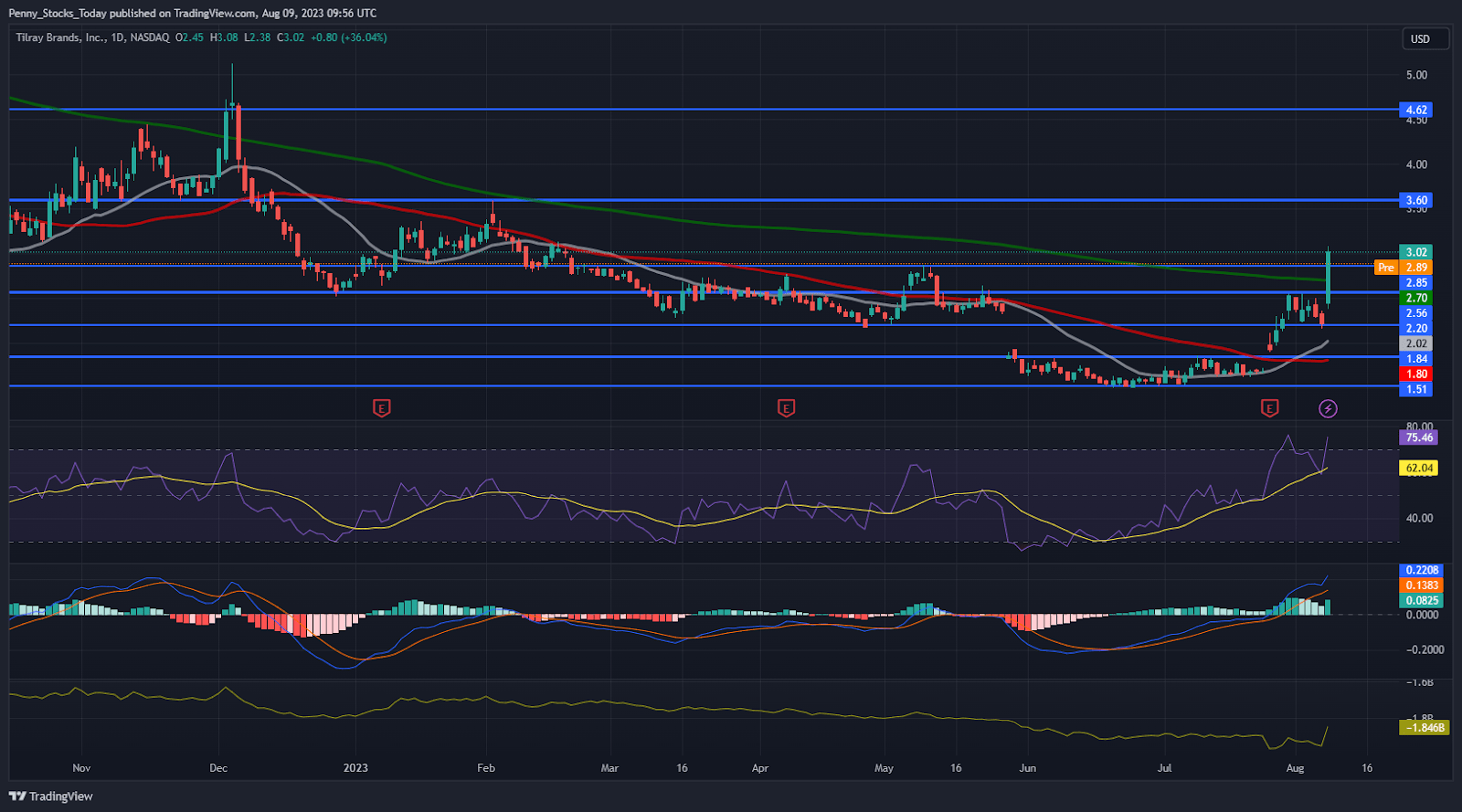Screen dimensions: 1462x812
Task: Click the Dec label on time axis
Action: [x=218, y=768]
